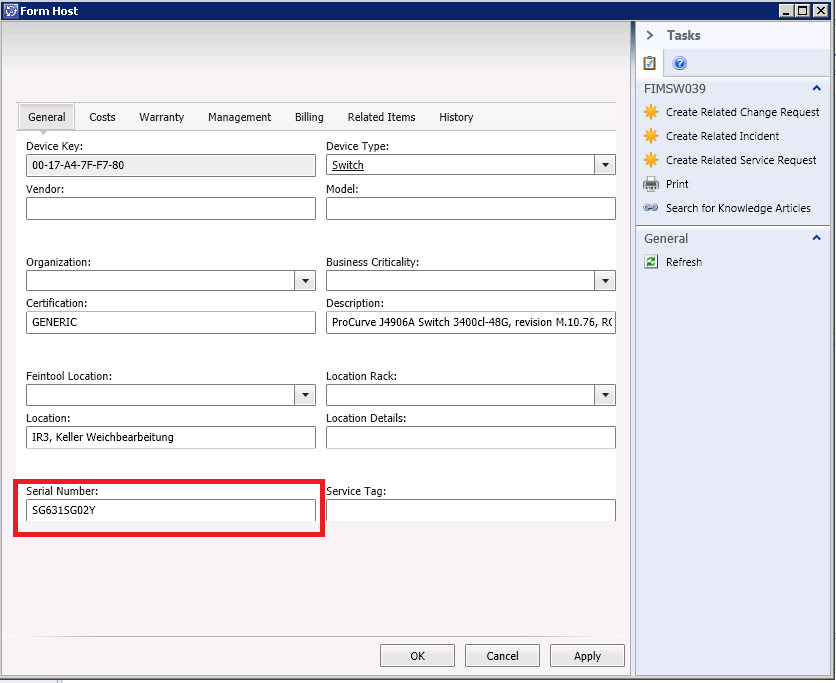This screenshot has width=836, height=683.
Task: Click the Print task link
Action: (677, 184)
